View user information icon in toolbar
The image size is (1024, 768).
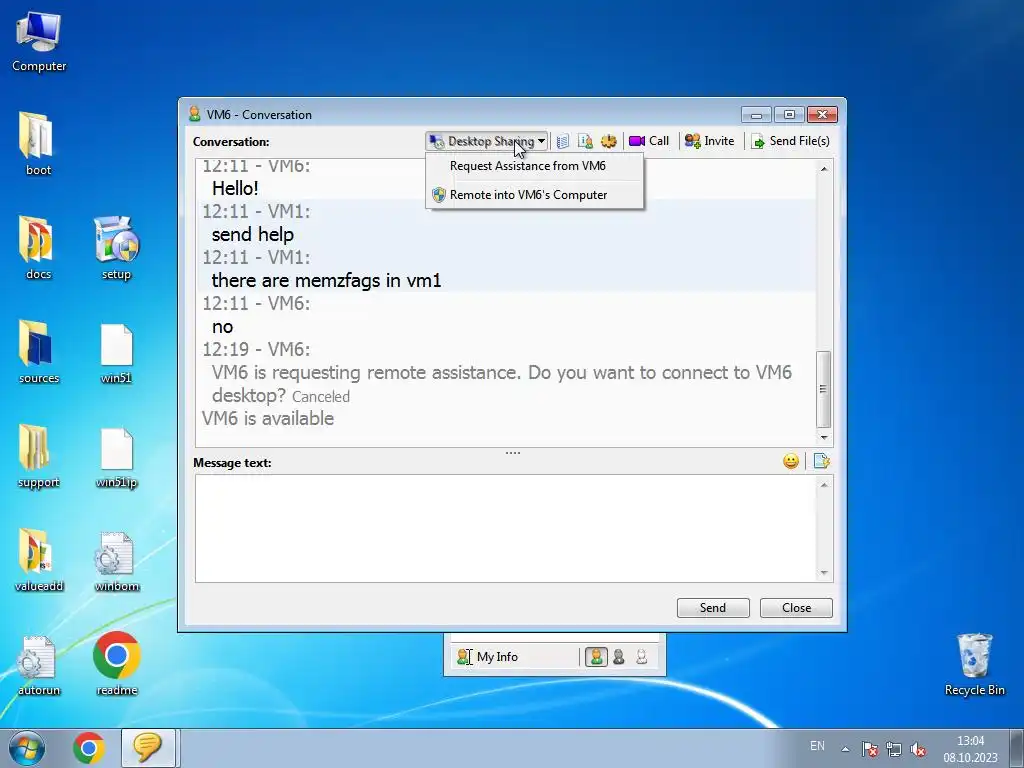tap(585, 141)
